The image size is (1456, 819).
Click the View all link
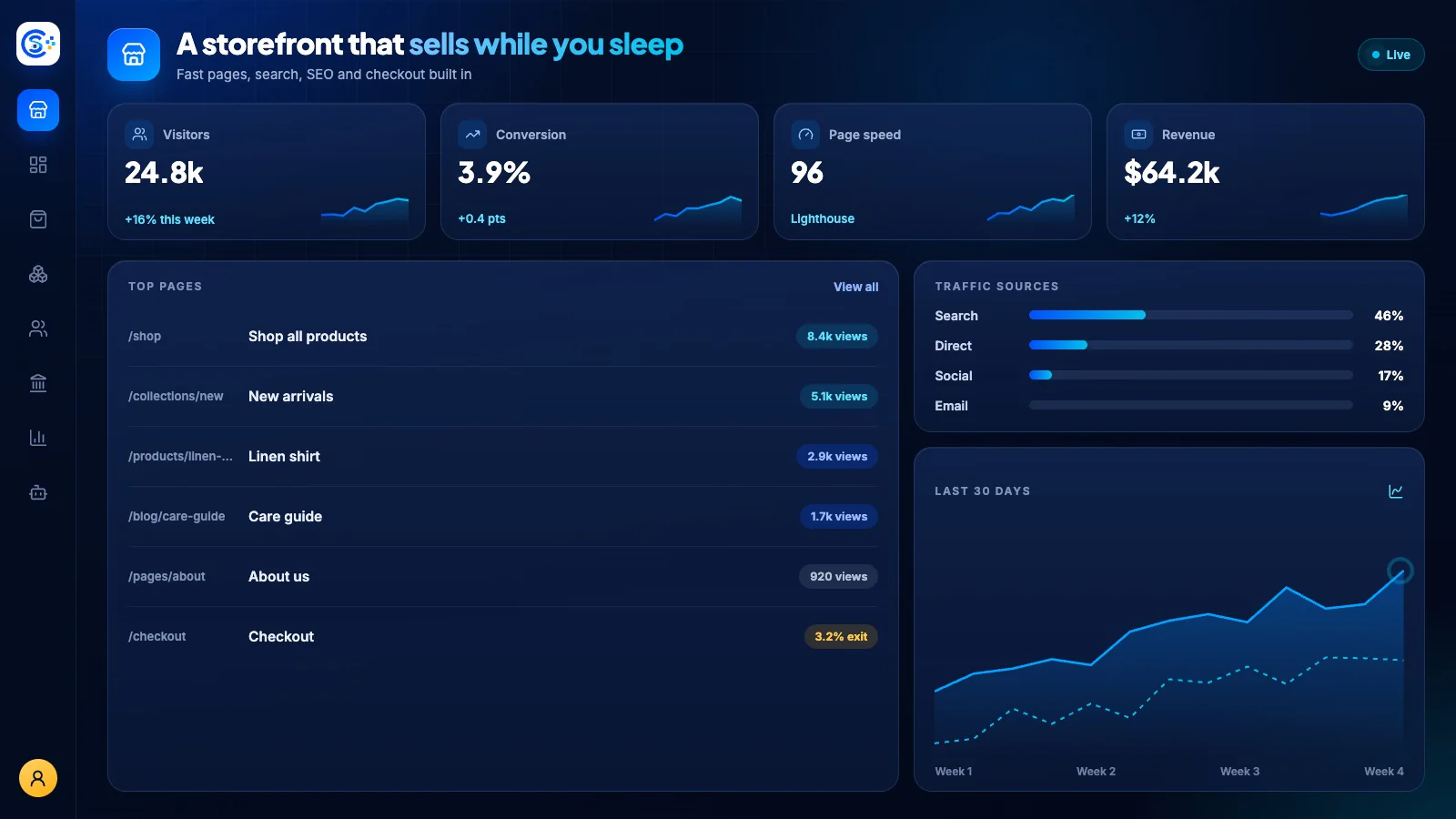pyautogui.click(x=856, y=287)
